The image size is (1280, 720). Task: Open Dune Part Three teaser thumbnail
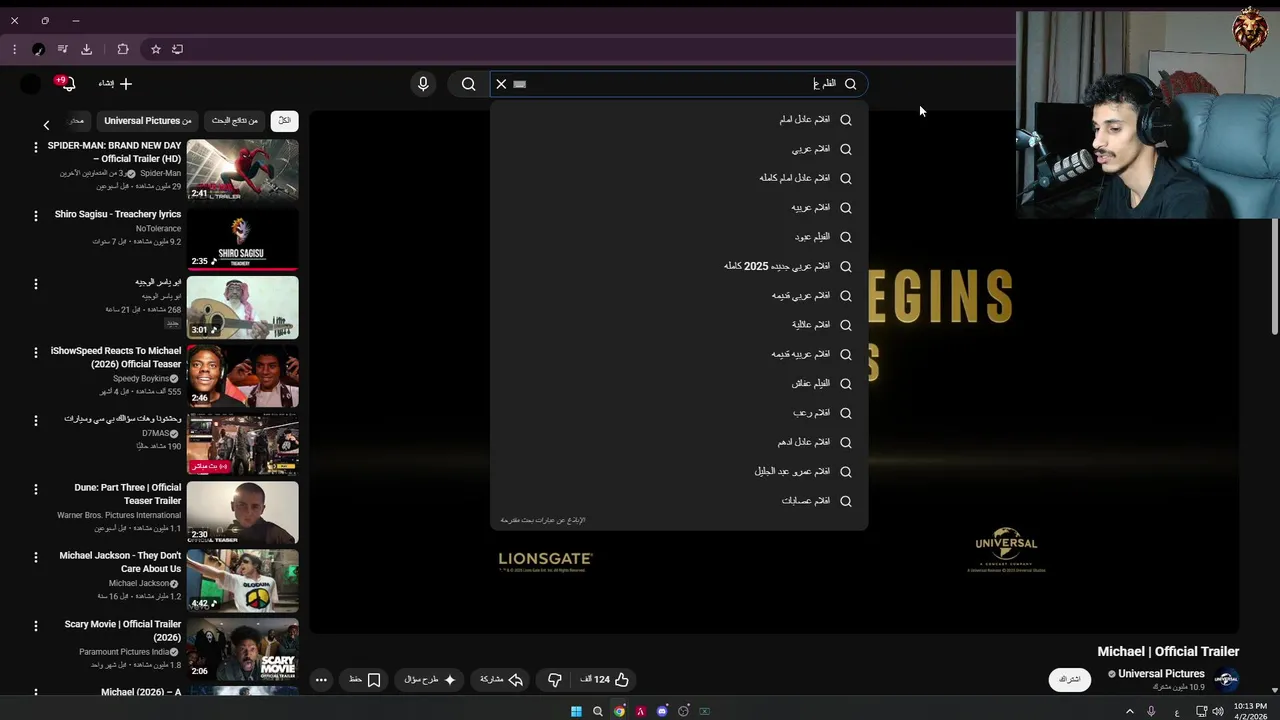click(242, 512)
